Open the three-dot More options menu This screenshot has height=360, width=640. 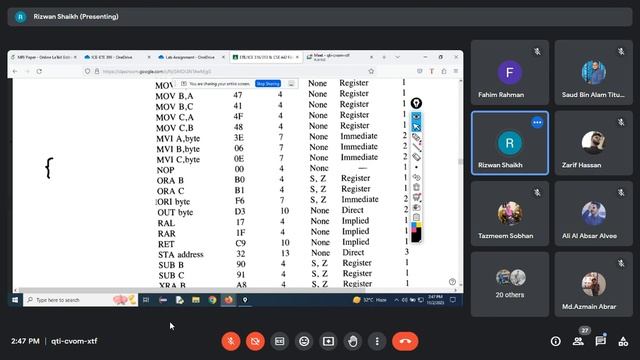[377, 341]
